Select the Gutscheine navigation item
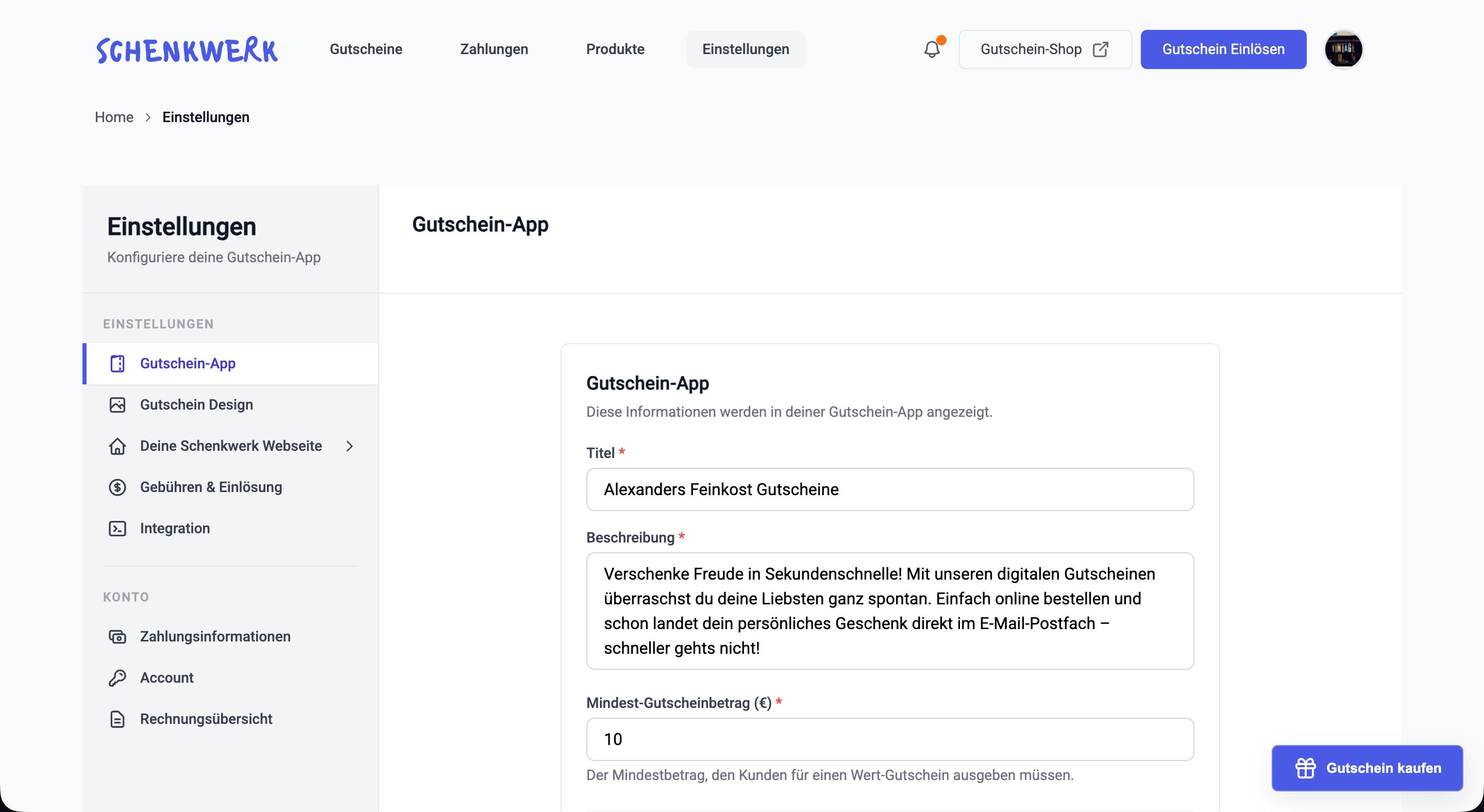1484x812 pixels. click(366, 49)
